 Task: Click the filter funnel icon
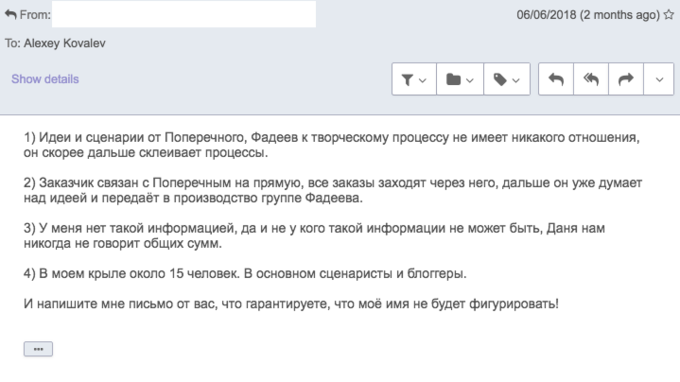point(407,80)
